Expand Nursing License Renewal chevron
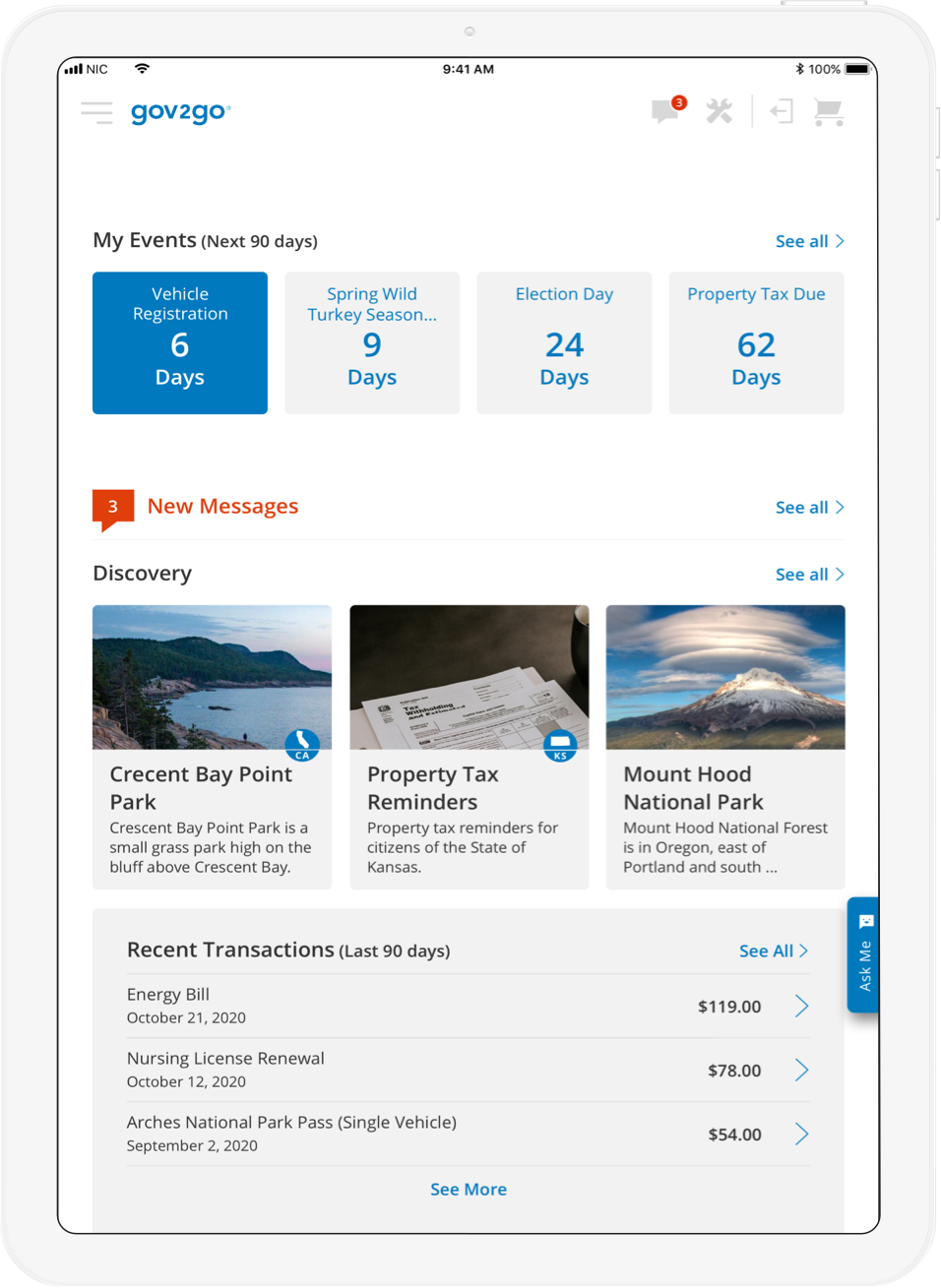Viewport: 941px width, 1288px height. click(x=802, y=1071)
